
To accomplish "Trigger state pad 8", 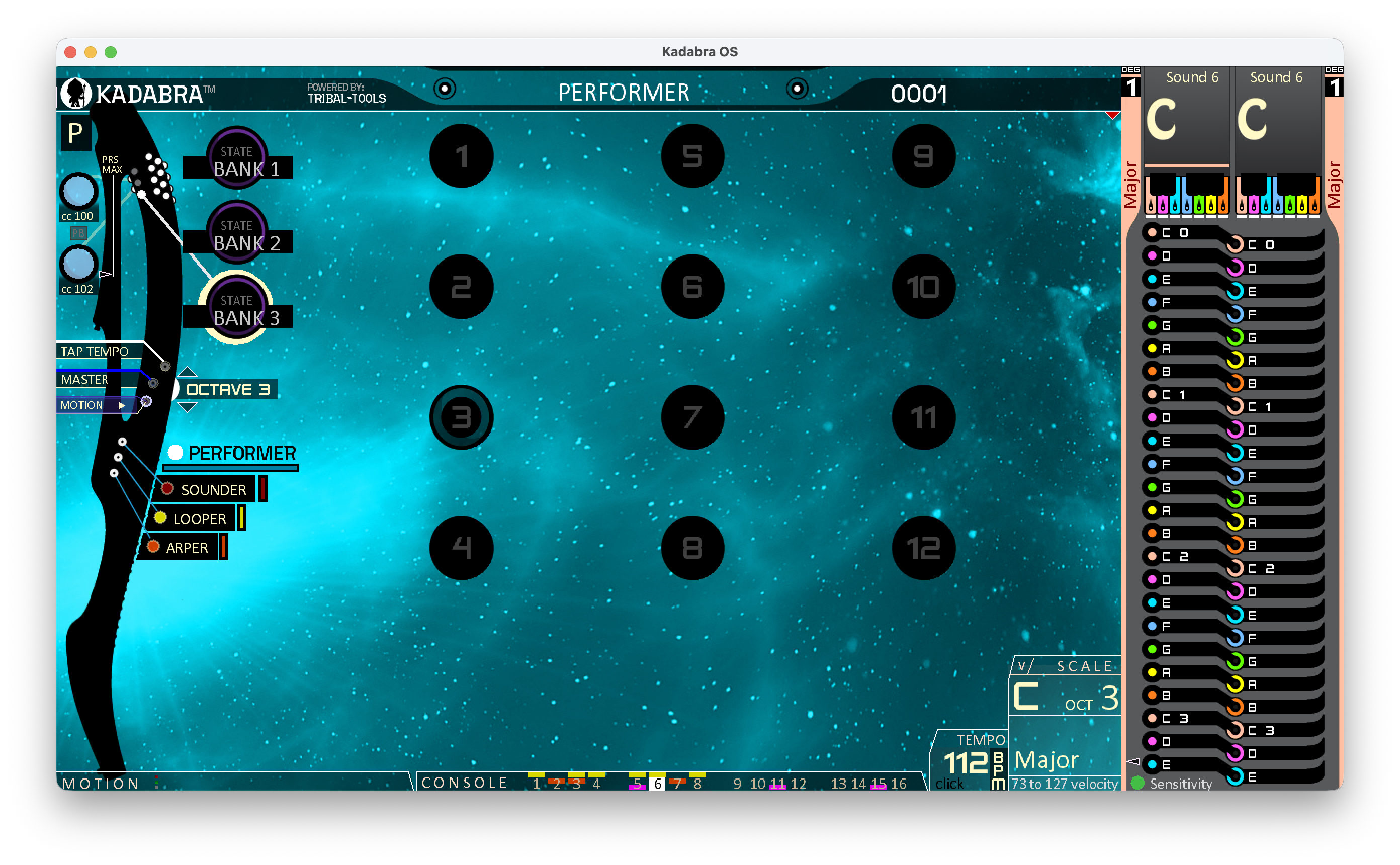I will 692,548.
